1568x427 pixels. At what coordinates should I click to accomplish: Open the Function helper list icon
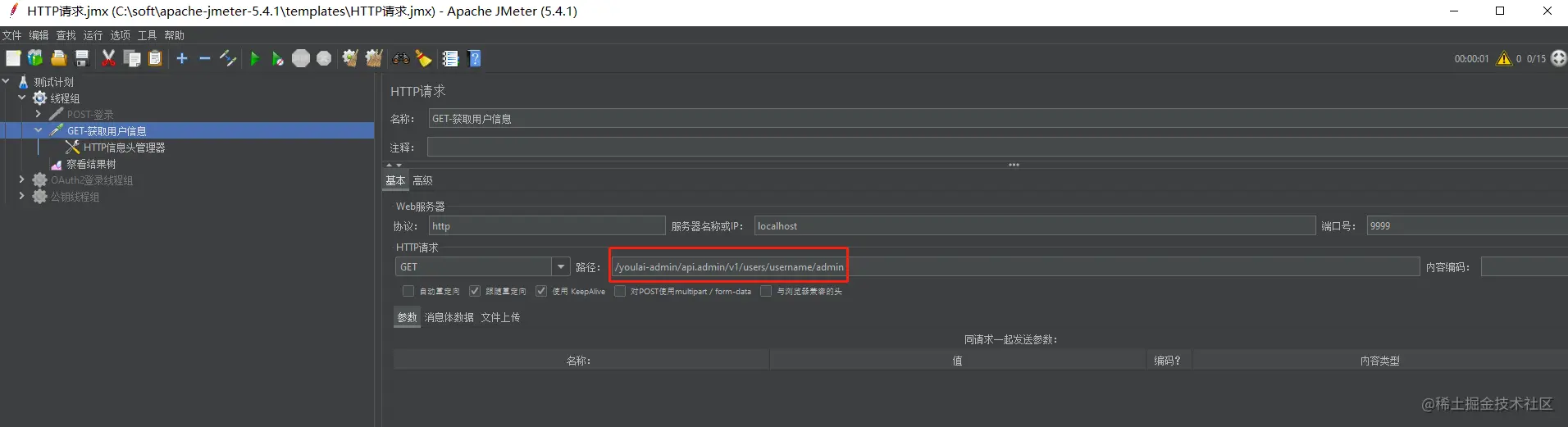(x=450, y=58)
